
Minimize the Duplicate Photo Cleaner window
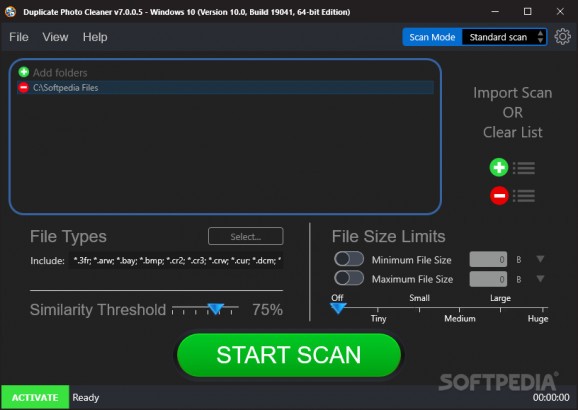click(495, 12)
